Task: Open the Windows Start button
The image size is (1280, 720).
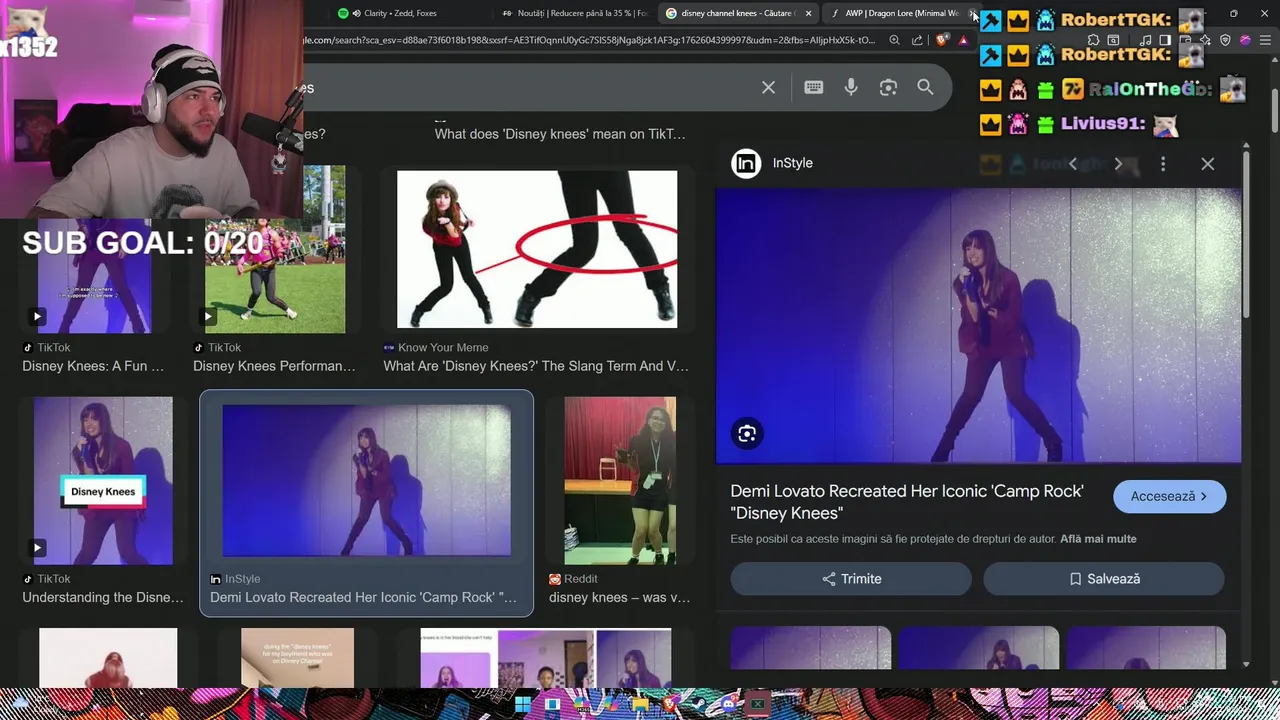Action: [x=522, y=704]
